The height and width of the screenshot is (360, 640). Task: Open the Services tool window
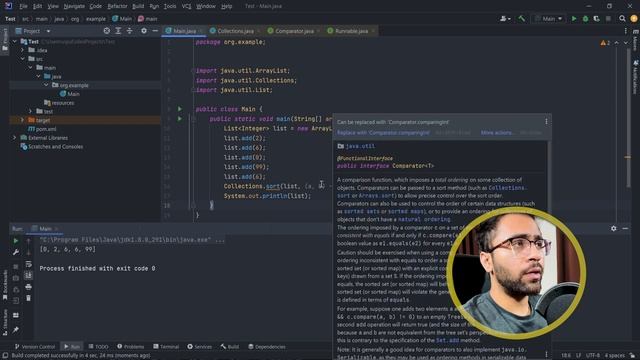199,347
